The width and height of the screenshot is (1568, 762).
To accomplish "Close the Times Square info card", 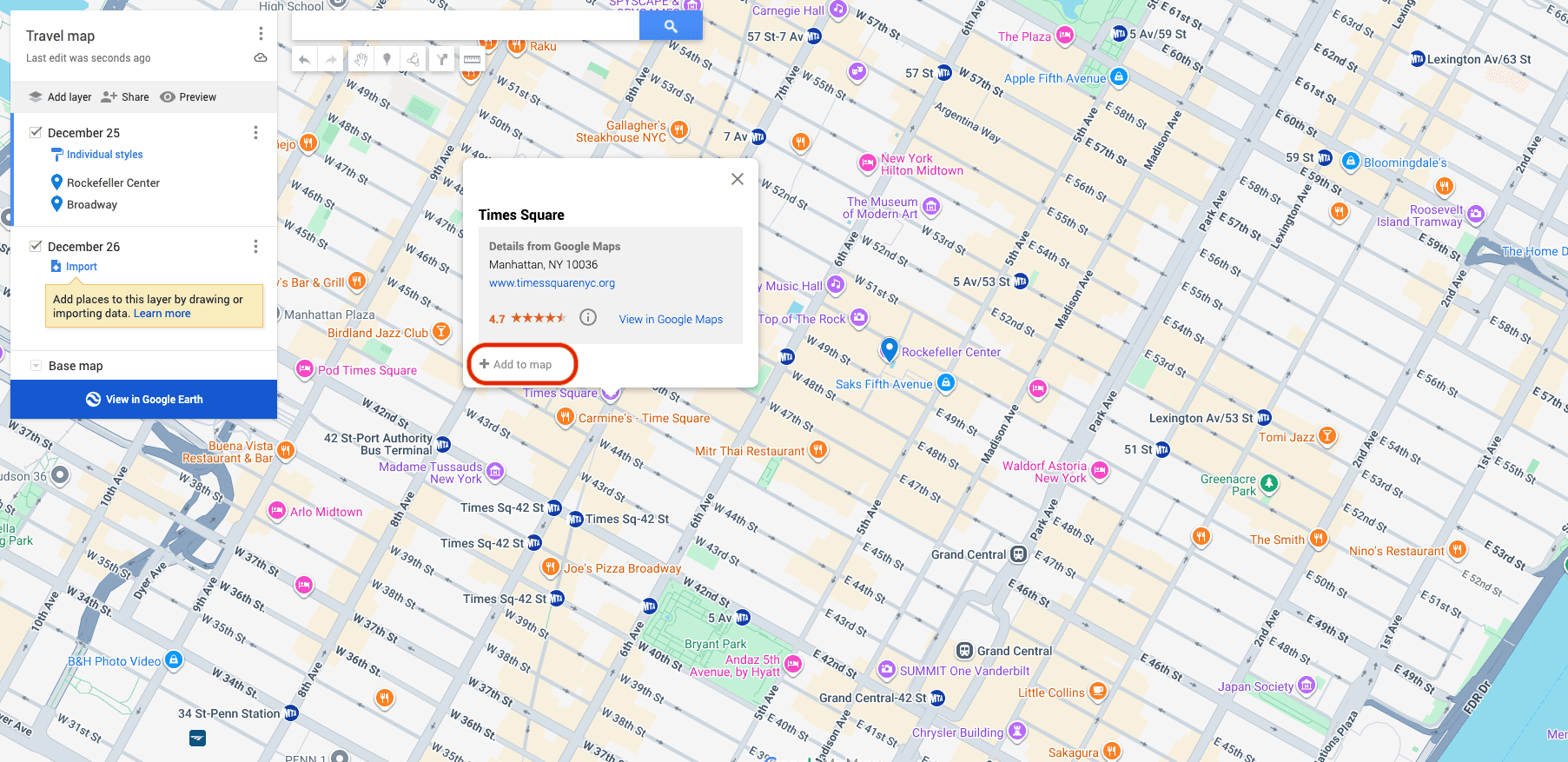I will (x=738, y=179).
